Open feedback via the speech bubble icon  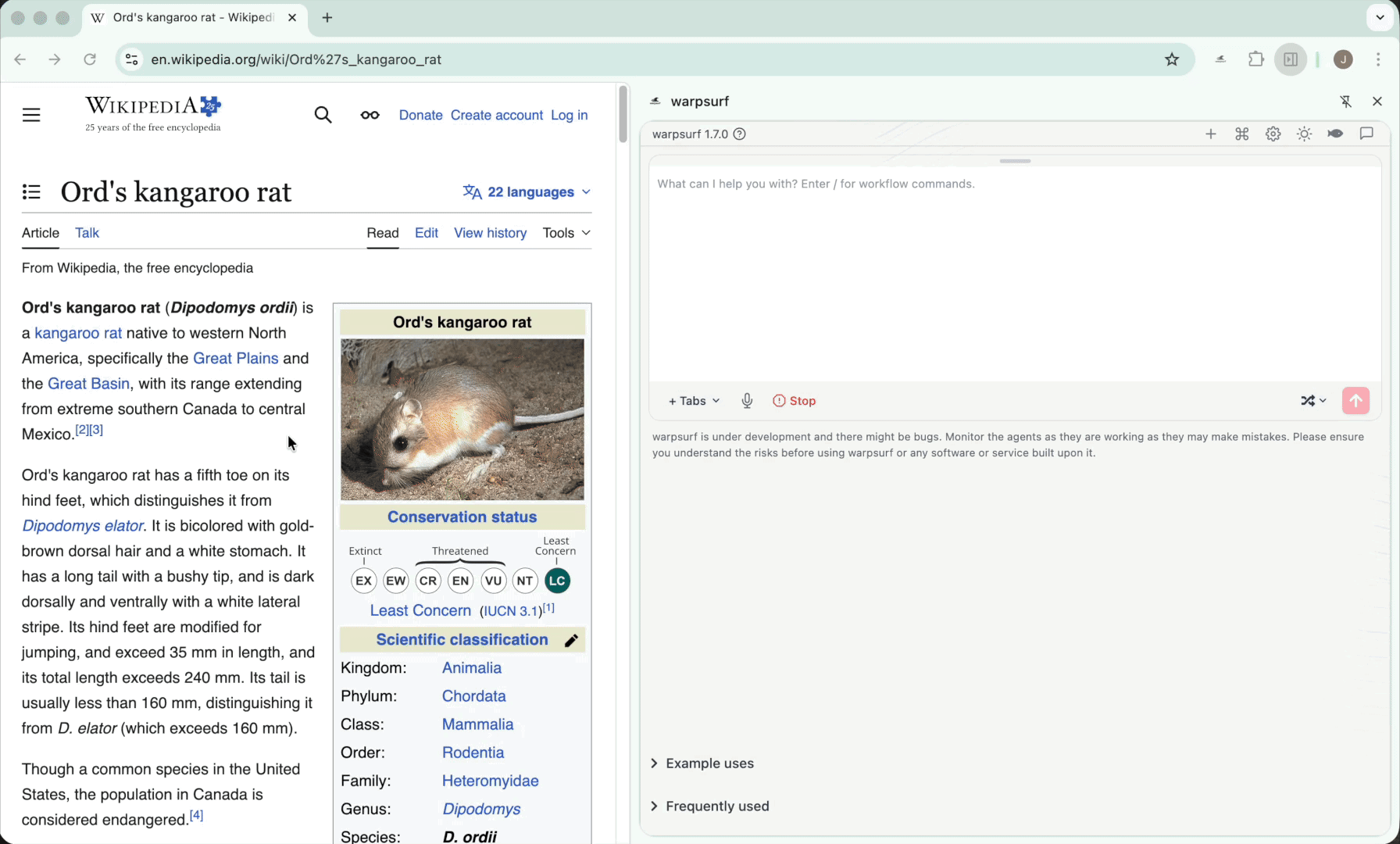[1366, 134]
